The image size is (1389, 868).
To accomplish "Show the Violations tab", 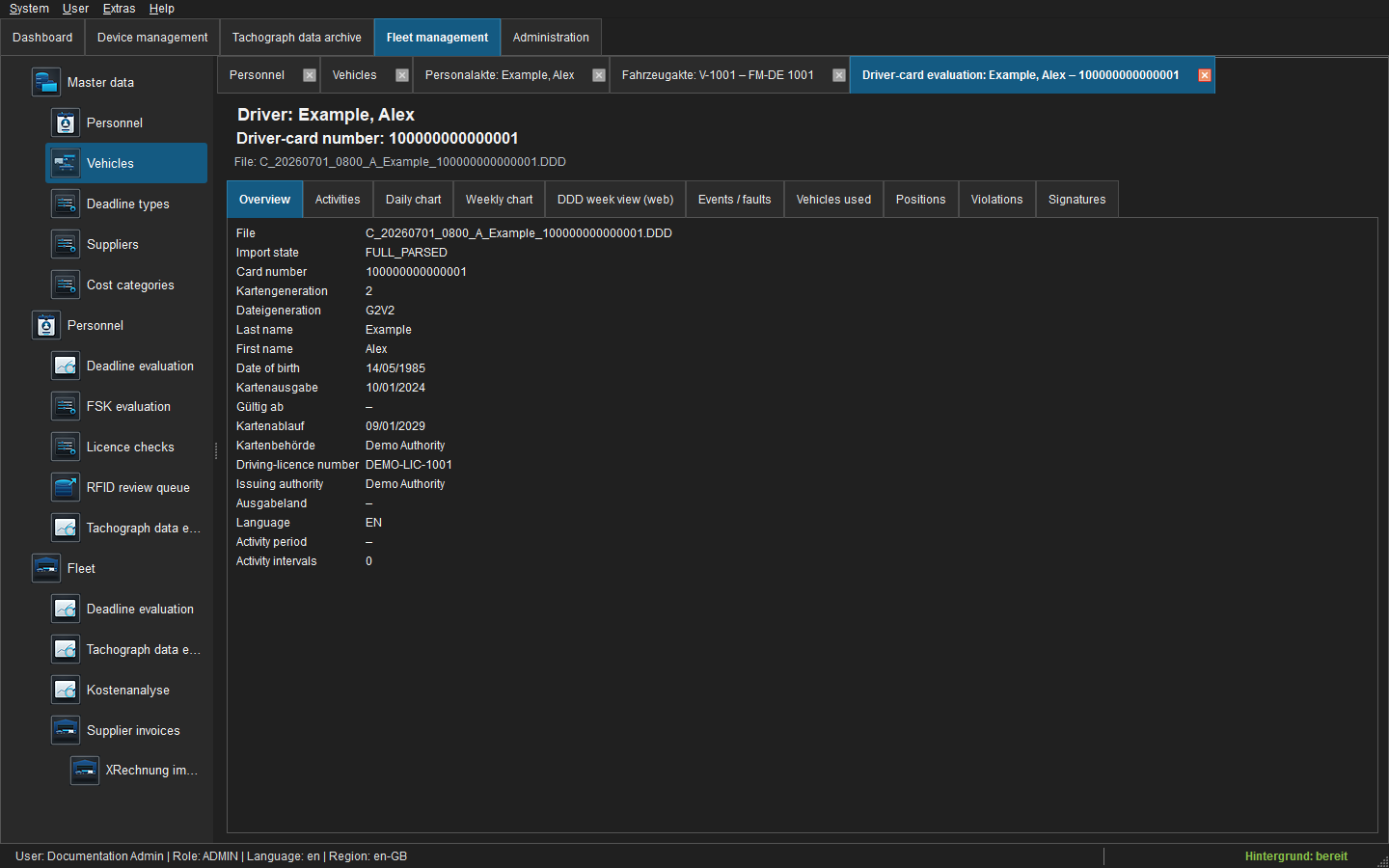I will [996, 200].
